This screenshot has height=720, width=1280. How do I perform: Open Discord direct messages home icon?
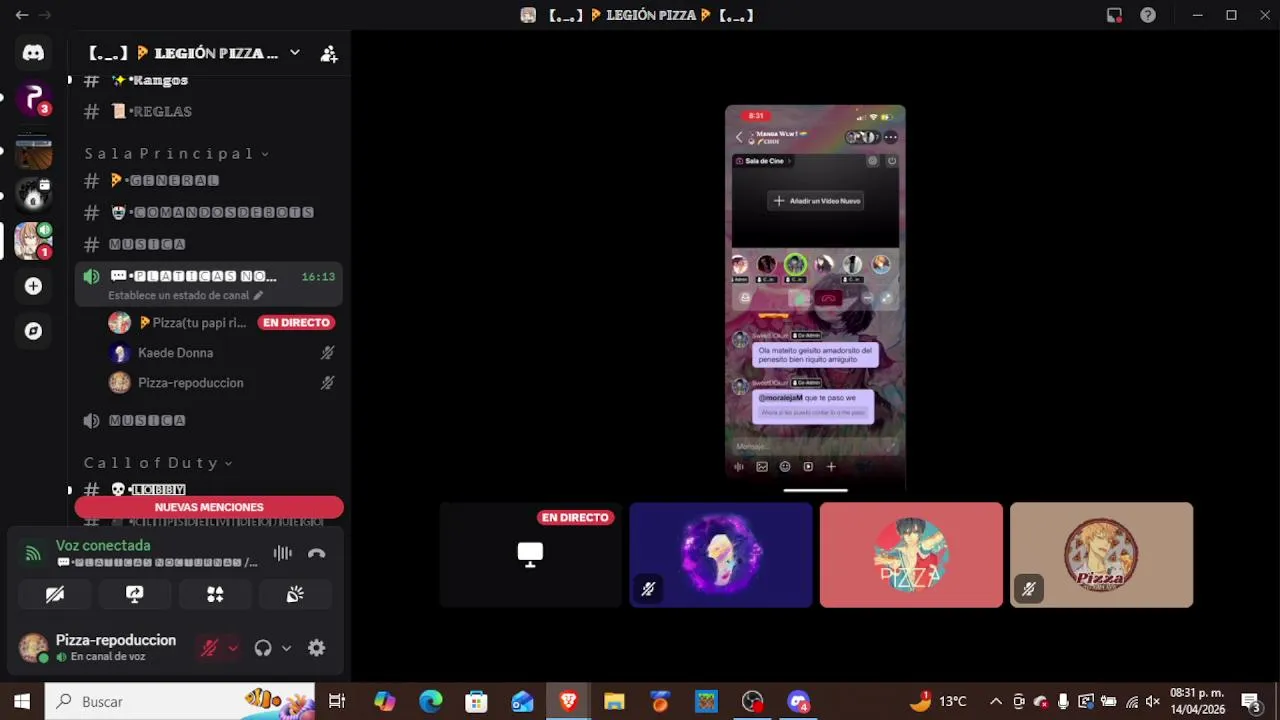tap(33, 53)
